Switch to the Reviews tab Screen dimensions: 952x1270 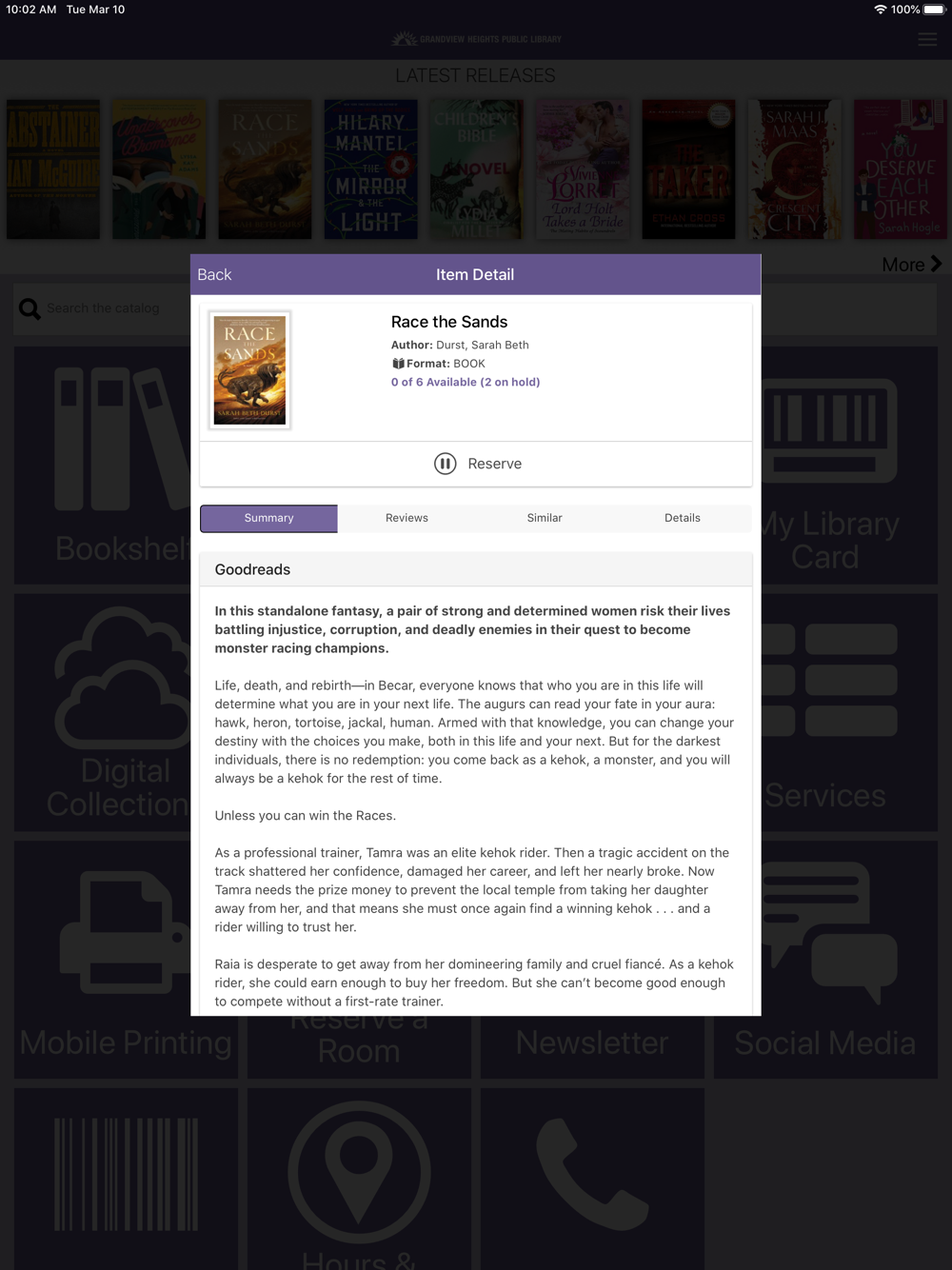[407, 518]
